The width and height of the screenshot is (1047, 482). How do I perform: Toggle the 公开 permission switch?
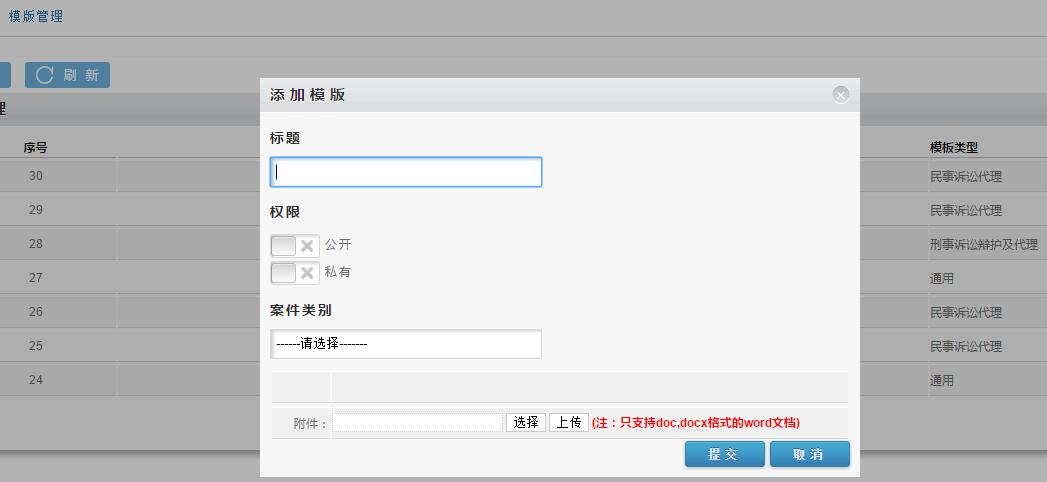tap(295, 245)
